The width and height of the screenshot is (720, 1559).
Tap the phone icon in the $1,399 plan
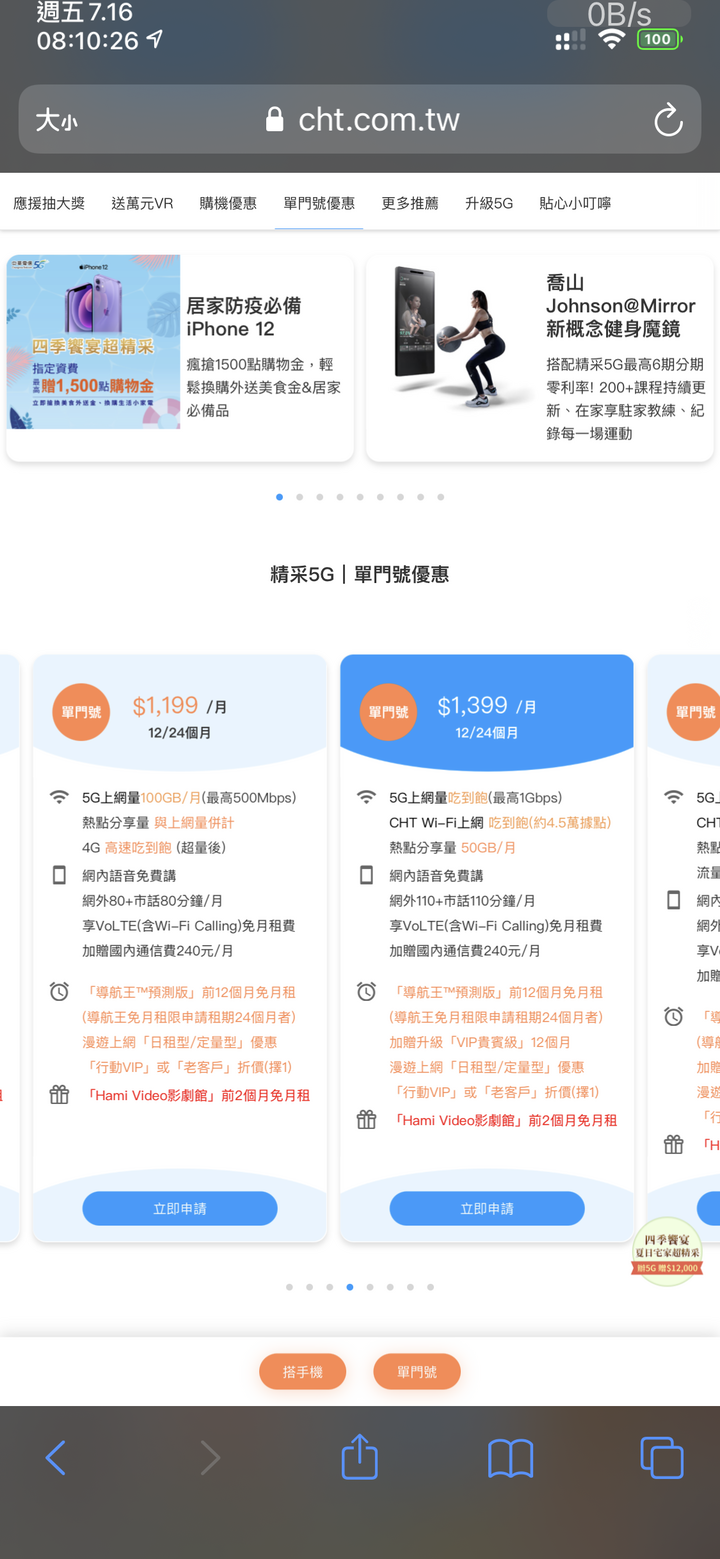[366, 875]
